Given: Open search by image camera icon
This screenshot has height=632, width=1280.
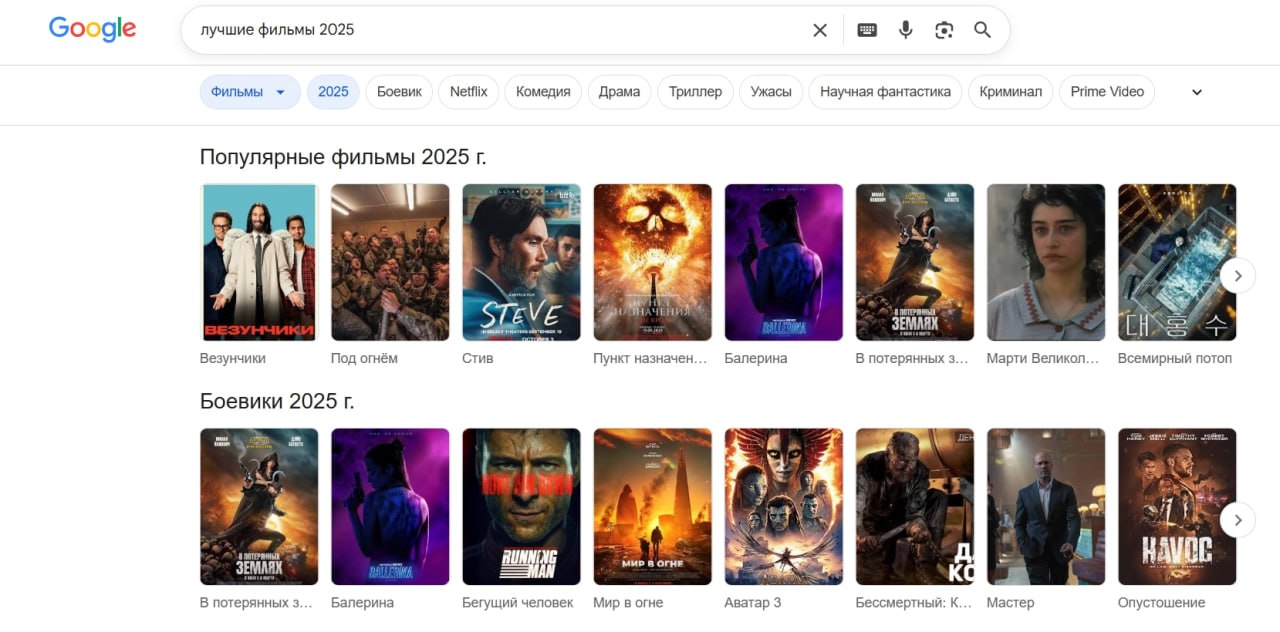Looking at the screenshot, I should [x=944, y=30].
